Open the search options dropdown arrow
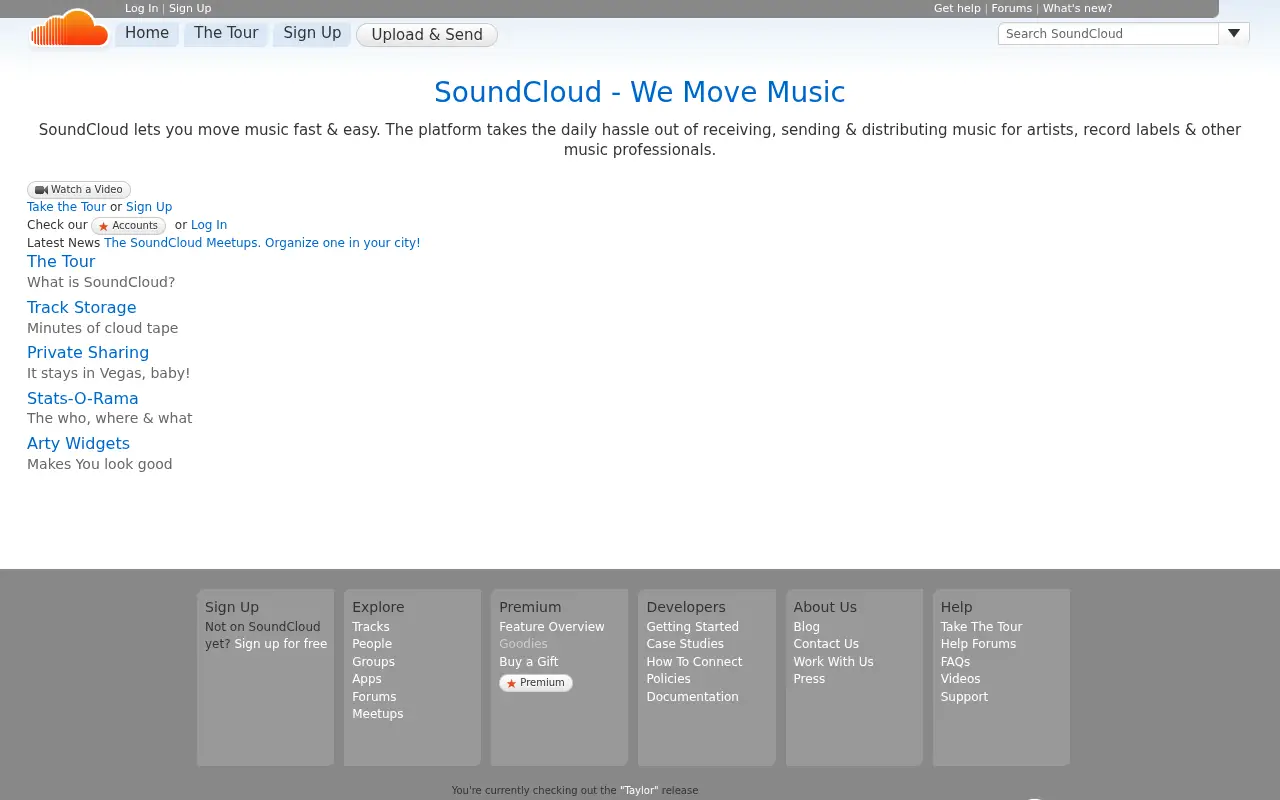1280x800 pixels. 1234,33
